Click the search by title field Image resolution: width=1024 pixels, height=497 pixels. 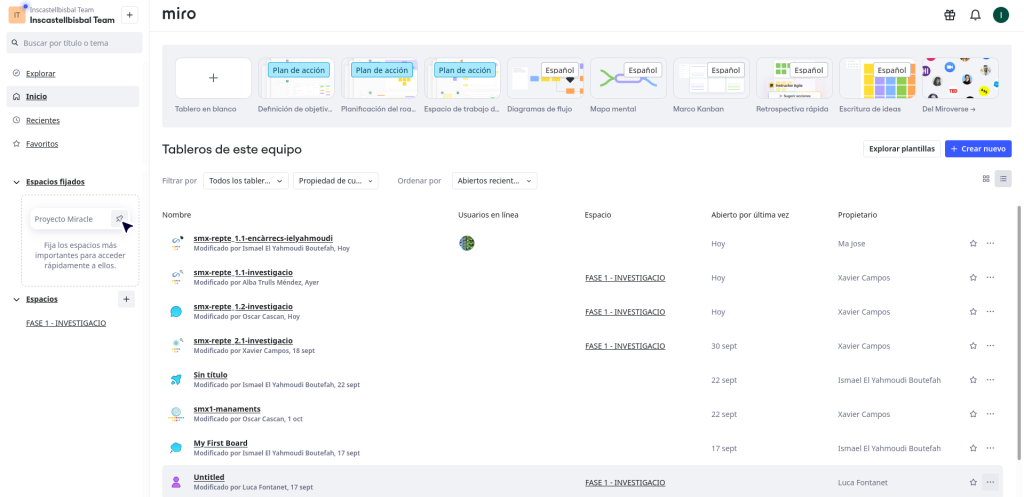pos(75,43)
